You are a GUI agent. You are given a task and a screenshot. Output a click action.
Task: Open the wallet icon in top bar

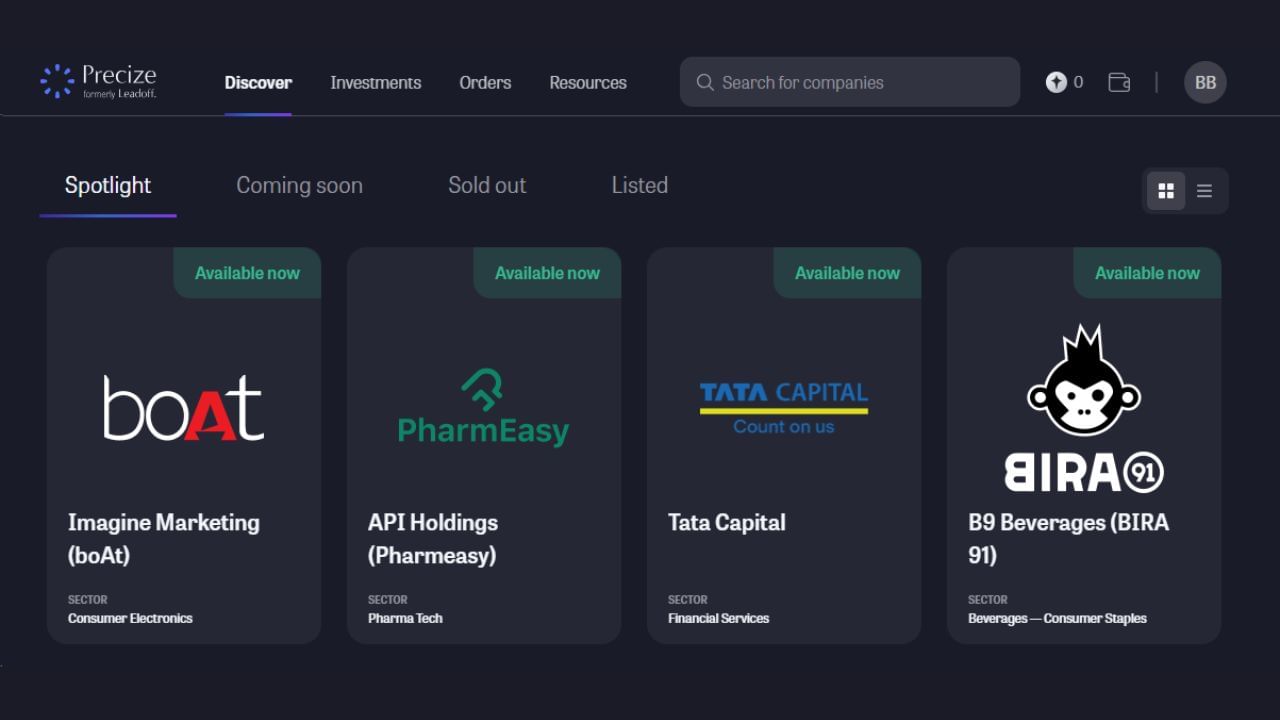[1118, 82]
